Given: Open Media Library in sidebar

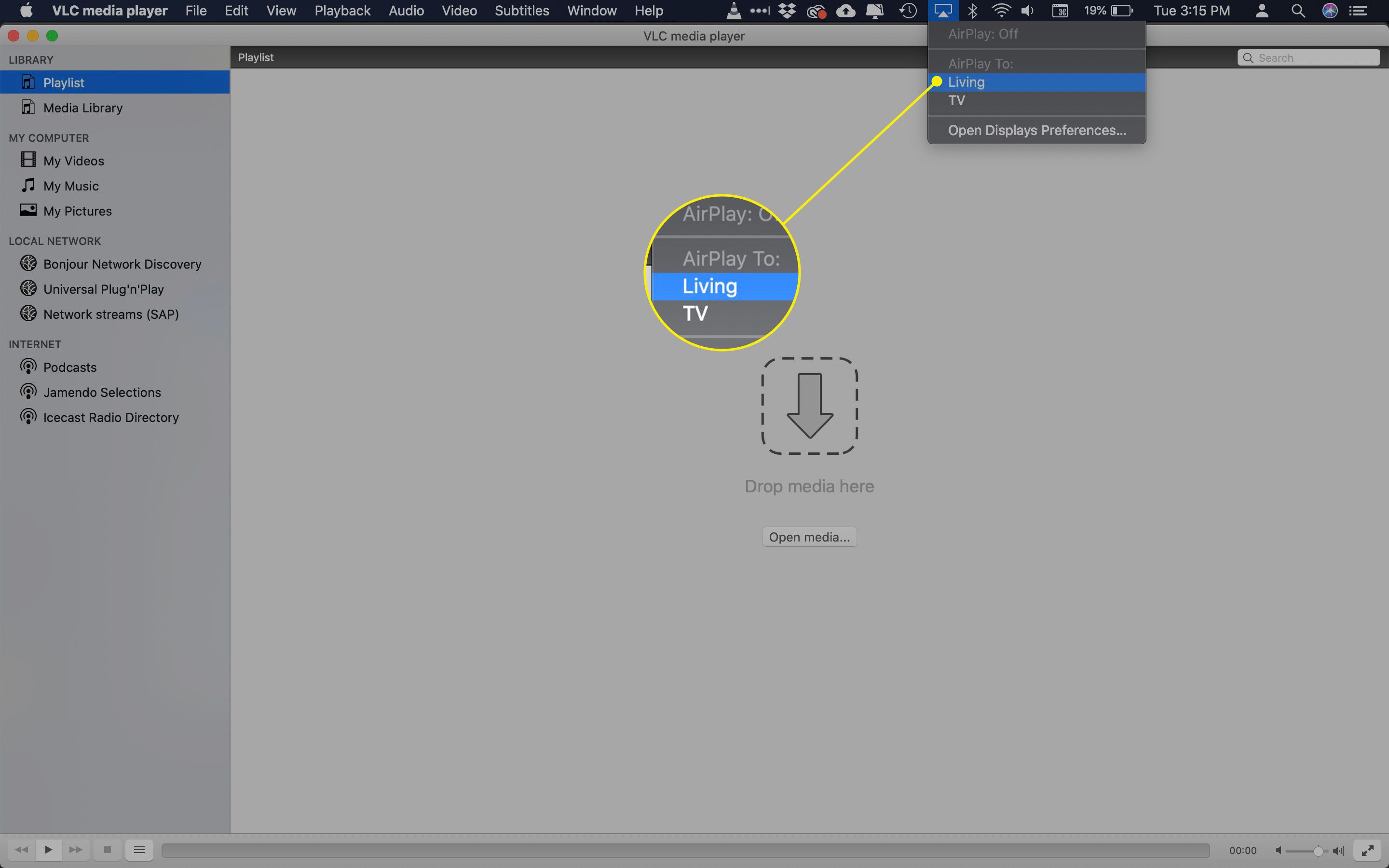Looking at the screenshot, I should pos(115,108).
